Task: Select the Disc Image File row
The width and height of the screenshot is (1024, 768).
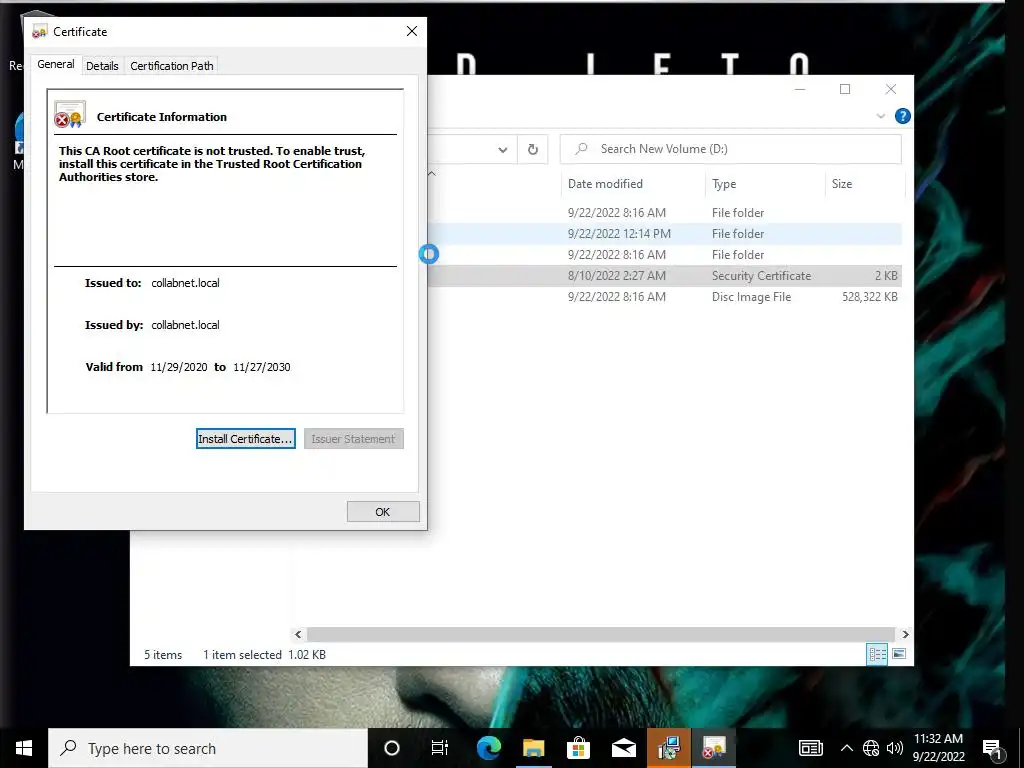Action: (x=665, y=296)
